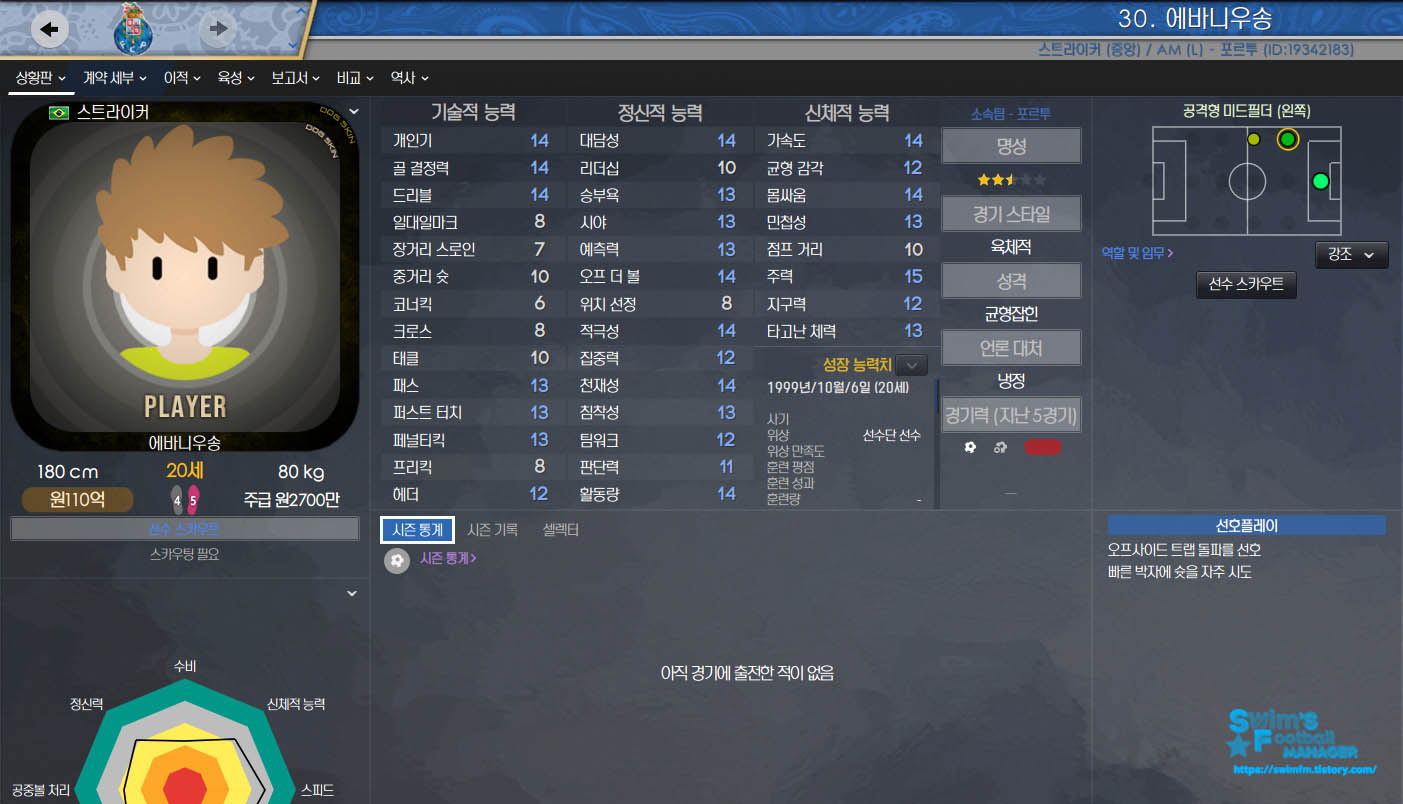
Task: Click the 드리블 attribute row
Action: pyautogui.click(x=471, y=195)
